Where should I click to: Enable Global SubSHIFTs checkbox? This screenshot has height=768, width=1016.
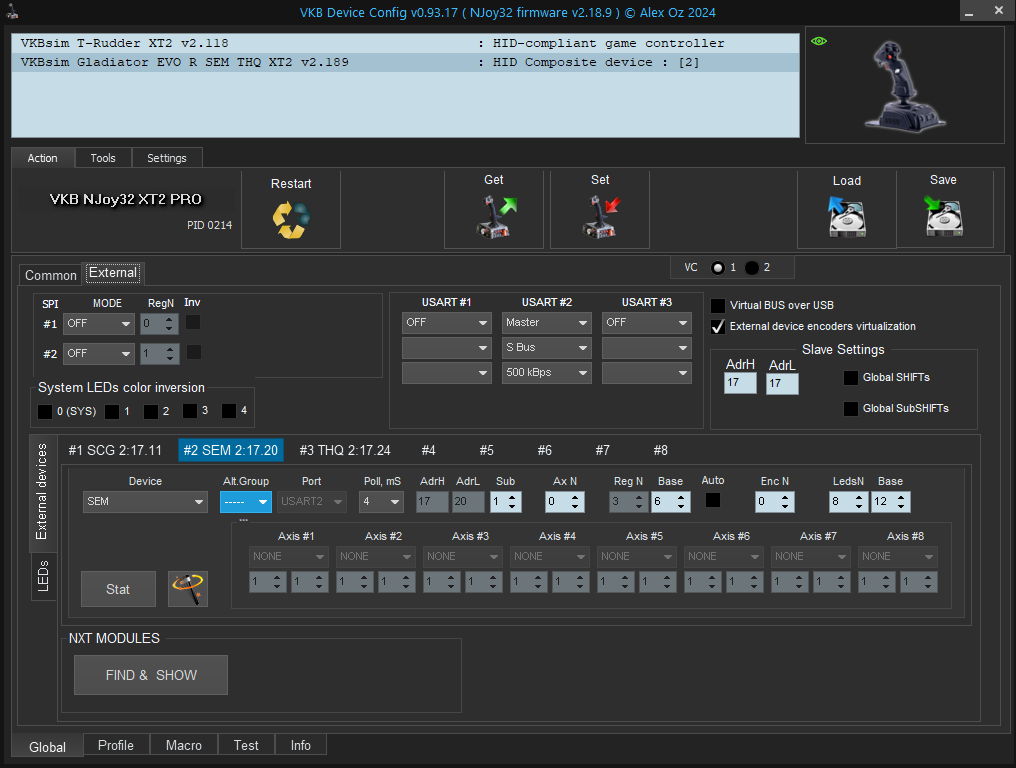(x=851, y=408)
